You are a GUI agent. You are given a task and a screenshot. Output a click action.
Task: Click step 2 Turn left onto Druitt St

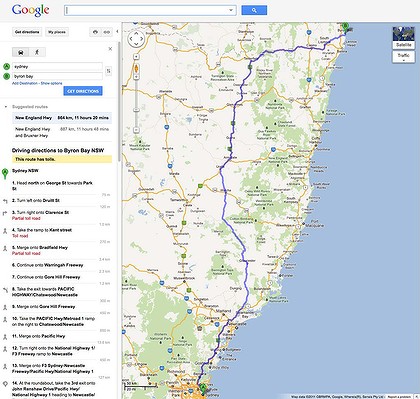click(x=36, y=201)
